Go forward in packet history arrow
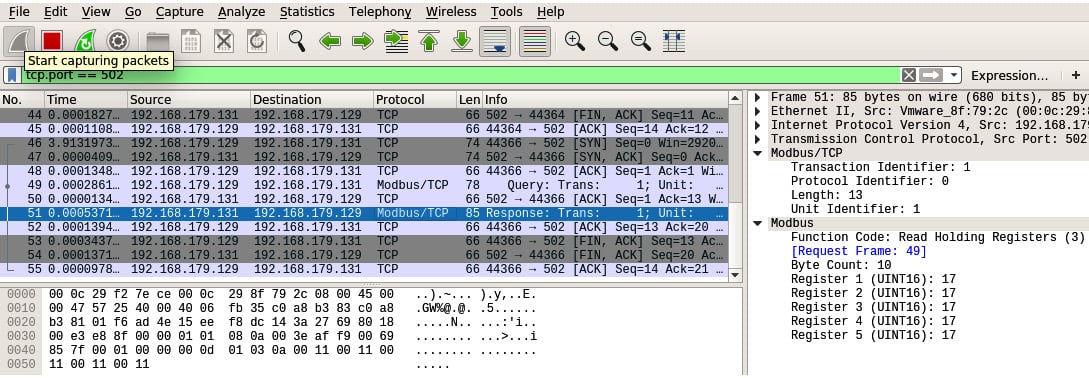Screen dimensions: 1089x378 coord(363,42)
